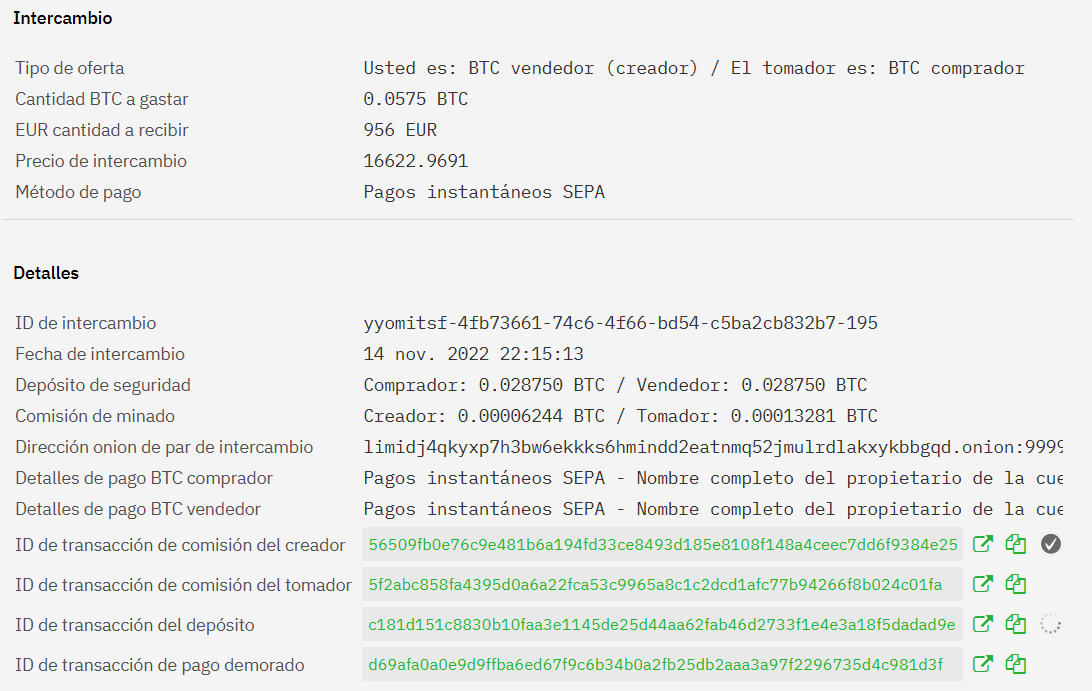Open creator commission transaction in block explorer
1092x691 pixels.
coord(983,544)
